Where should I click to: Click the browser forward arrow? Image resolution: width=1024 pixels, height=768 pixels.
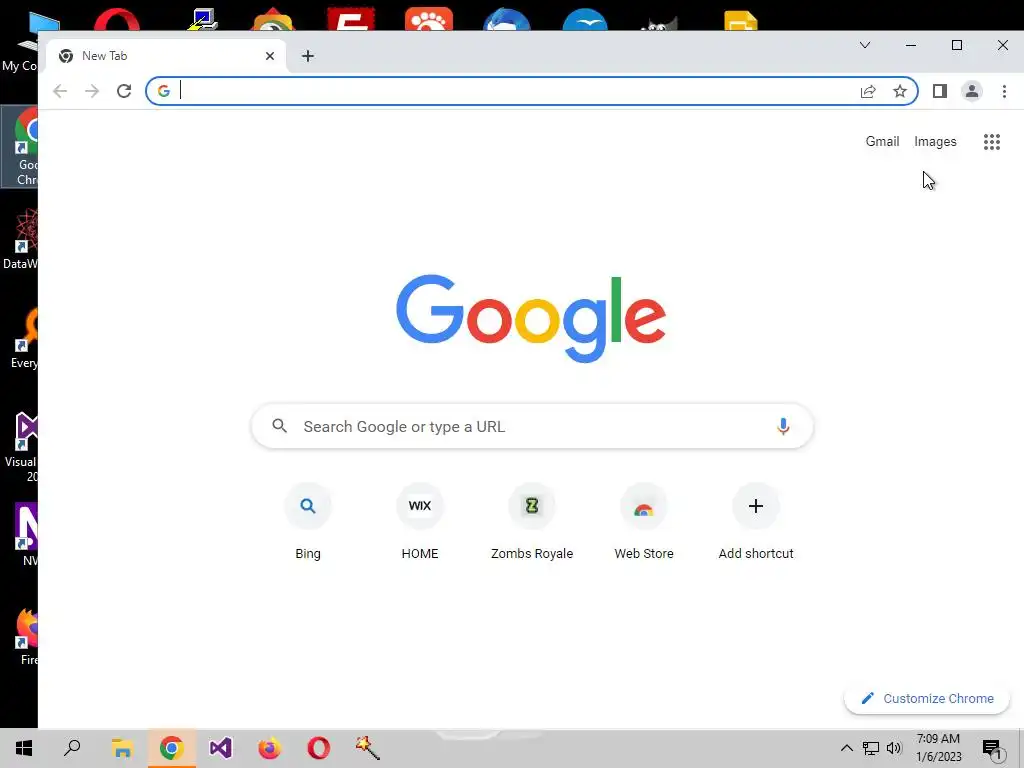click(x=92, y=91)
